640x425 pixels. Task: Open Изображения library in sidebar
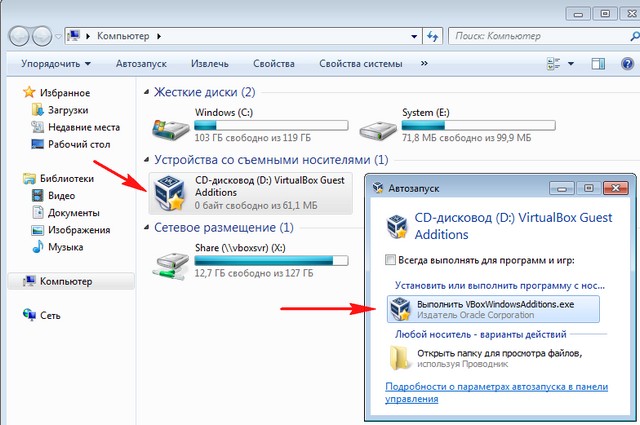(79, 230)
